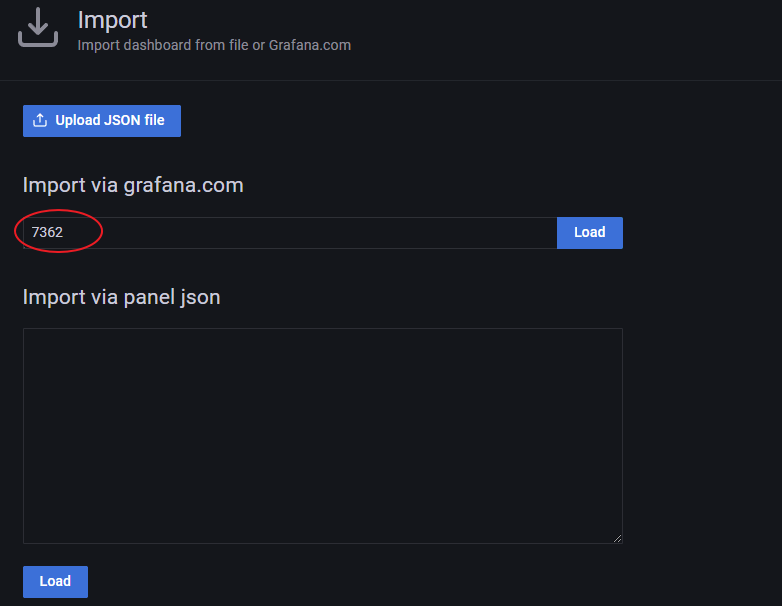The height and width of the screenshot is (606, 782).
Task: Click the center of panel json text area
Action: (x=322, y=436)
